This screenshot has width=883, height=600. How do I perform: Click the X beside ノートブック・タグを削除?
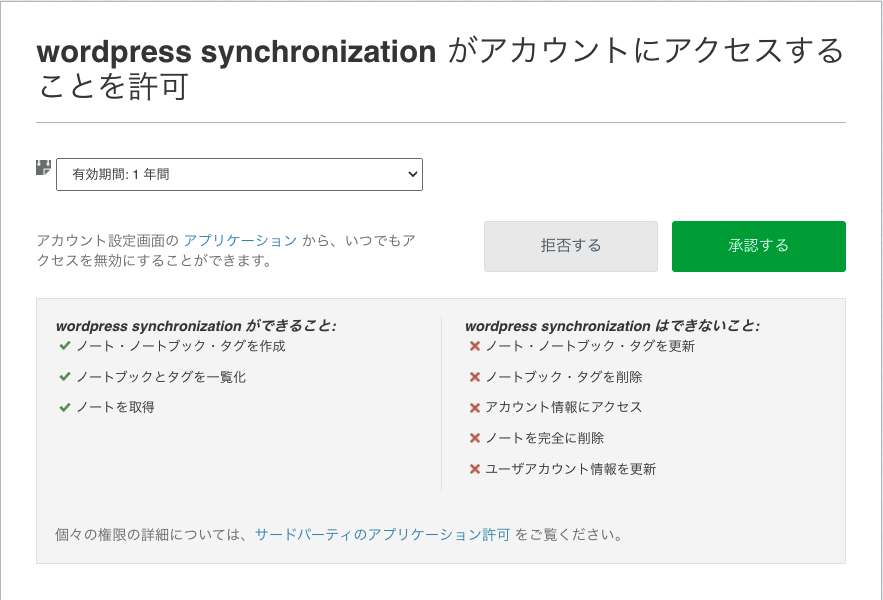click(475, 377)
